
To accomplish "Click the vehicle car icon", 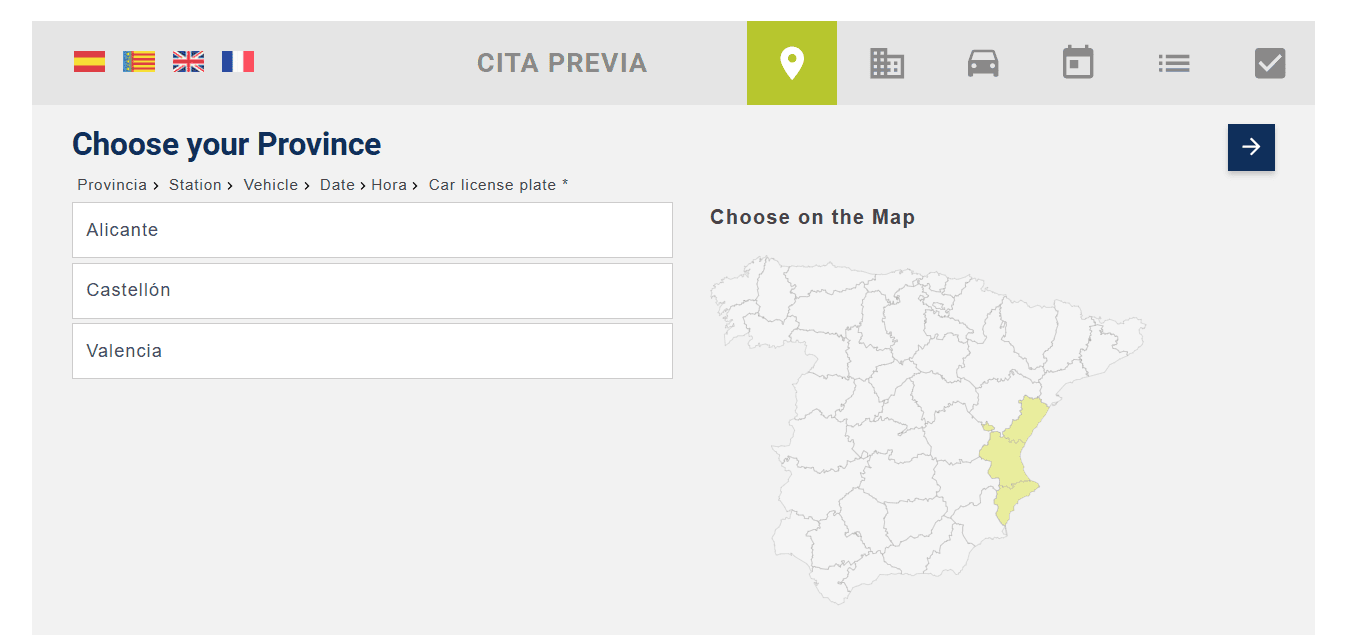I will (982, 62).
